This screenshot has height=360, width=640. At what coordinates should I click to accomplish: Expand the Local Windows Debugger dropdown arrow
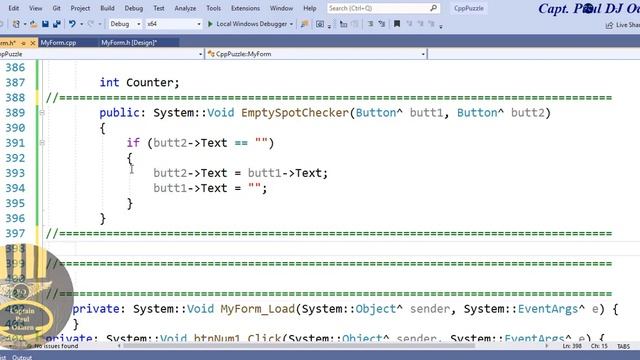291,24
